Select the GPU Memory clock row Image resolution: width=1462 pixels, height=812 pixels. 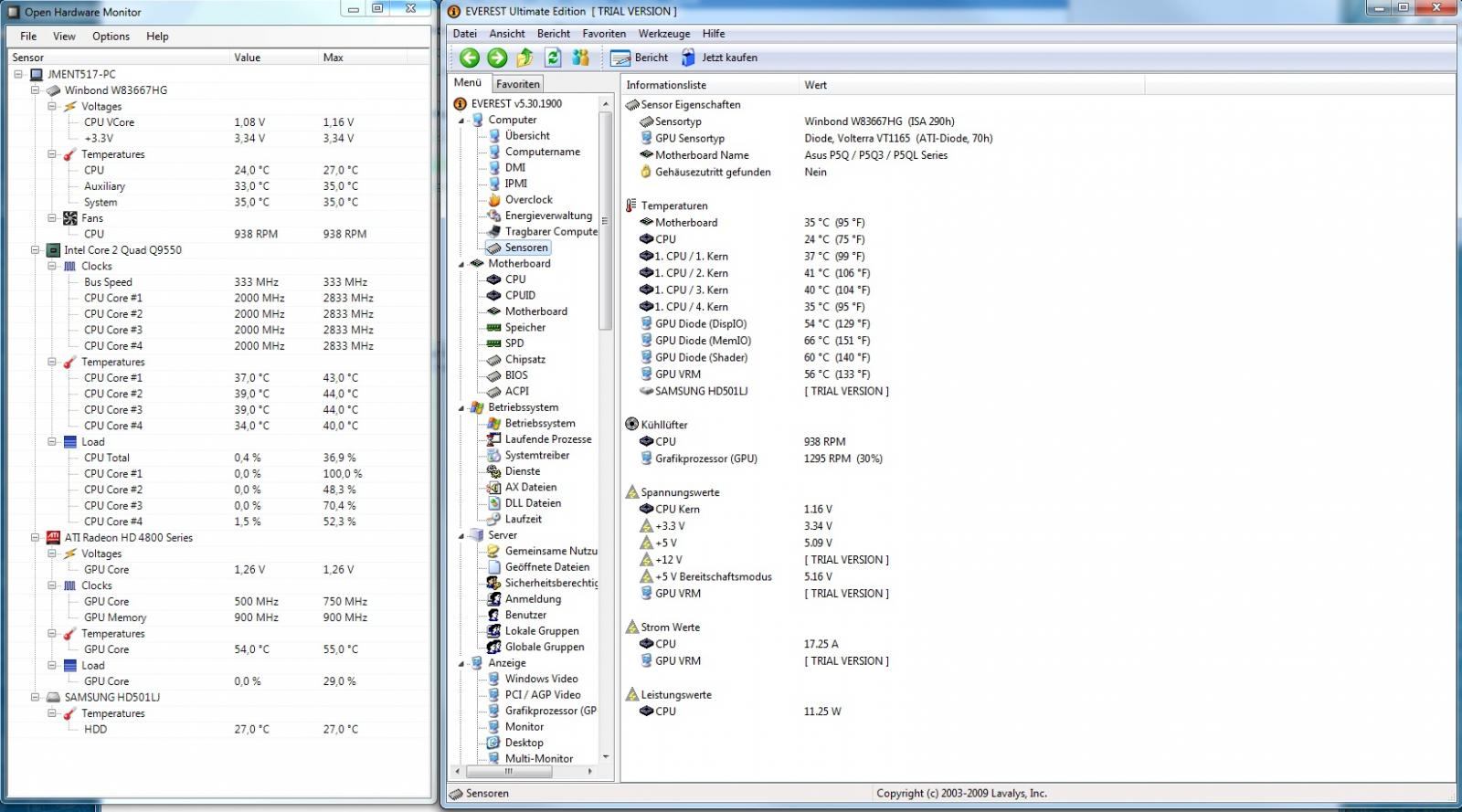click(219, 617)
